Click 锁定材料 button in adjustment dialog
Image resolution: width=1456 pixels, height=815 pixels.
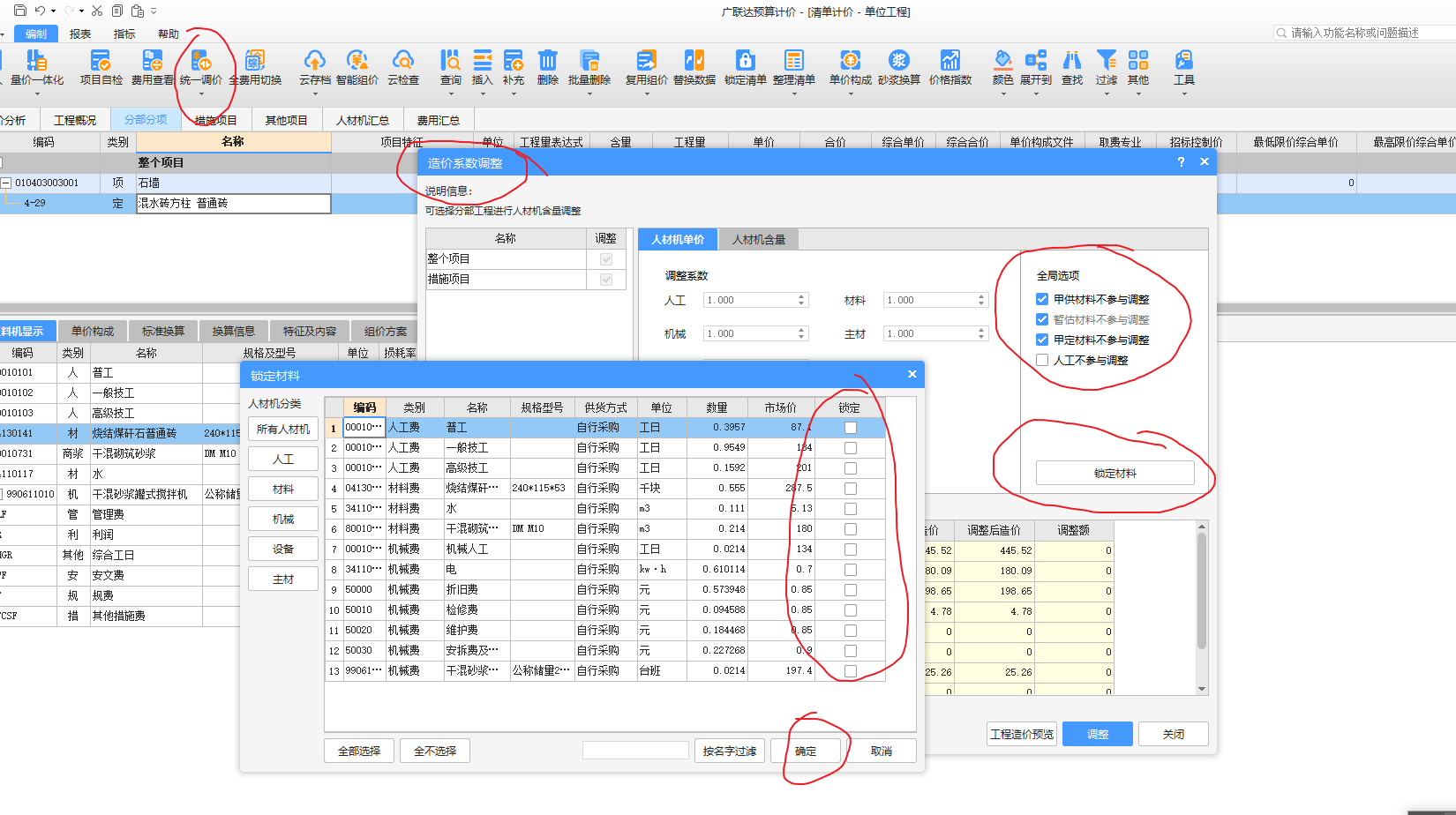(x=1115, y=473)
